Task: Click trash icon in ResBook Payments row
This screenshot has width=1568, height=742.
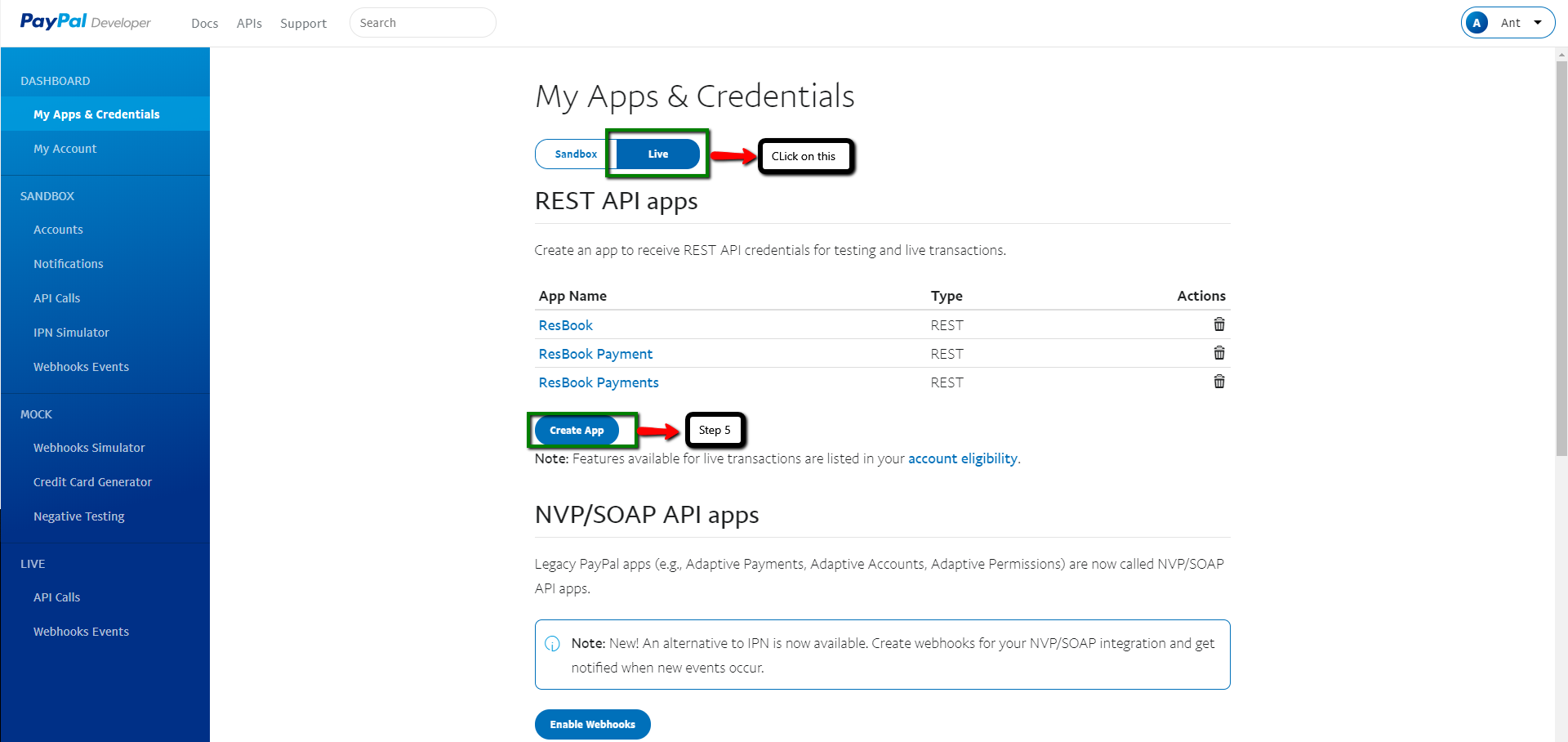Action: click(x=1218, y=382)
